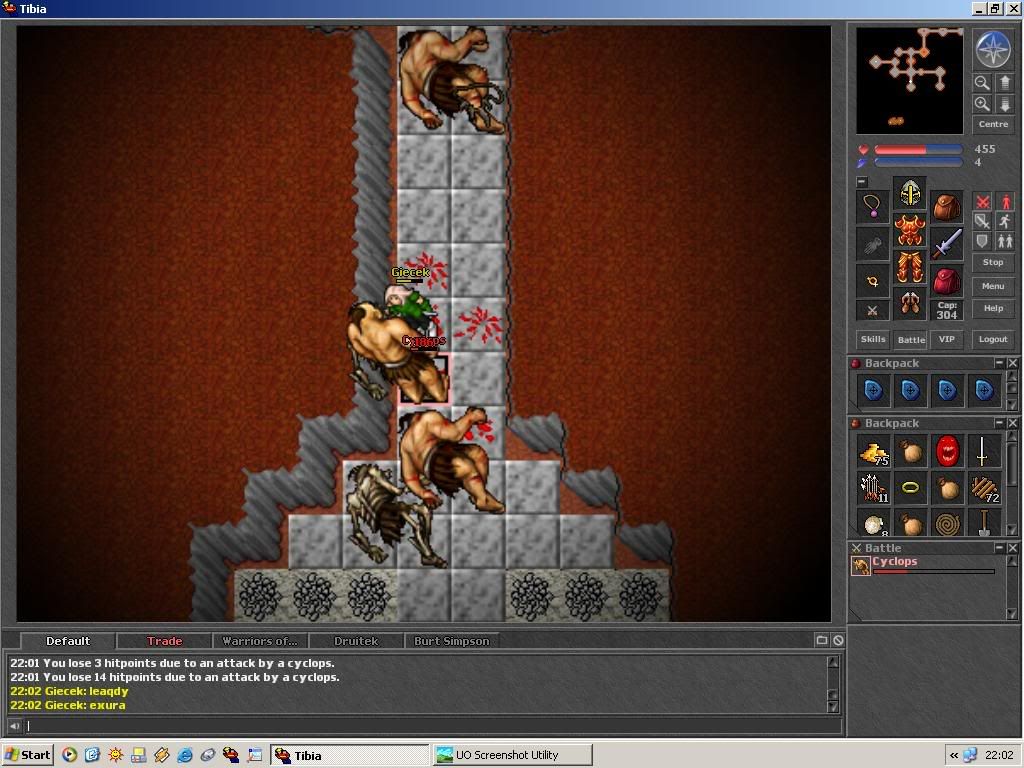1024x768 pixels.
Task: Click the fiery armor slot
Action: pyautogui.click(x=910, y=231)
